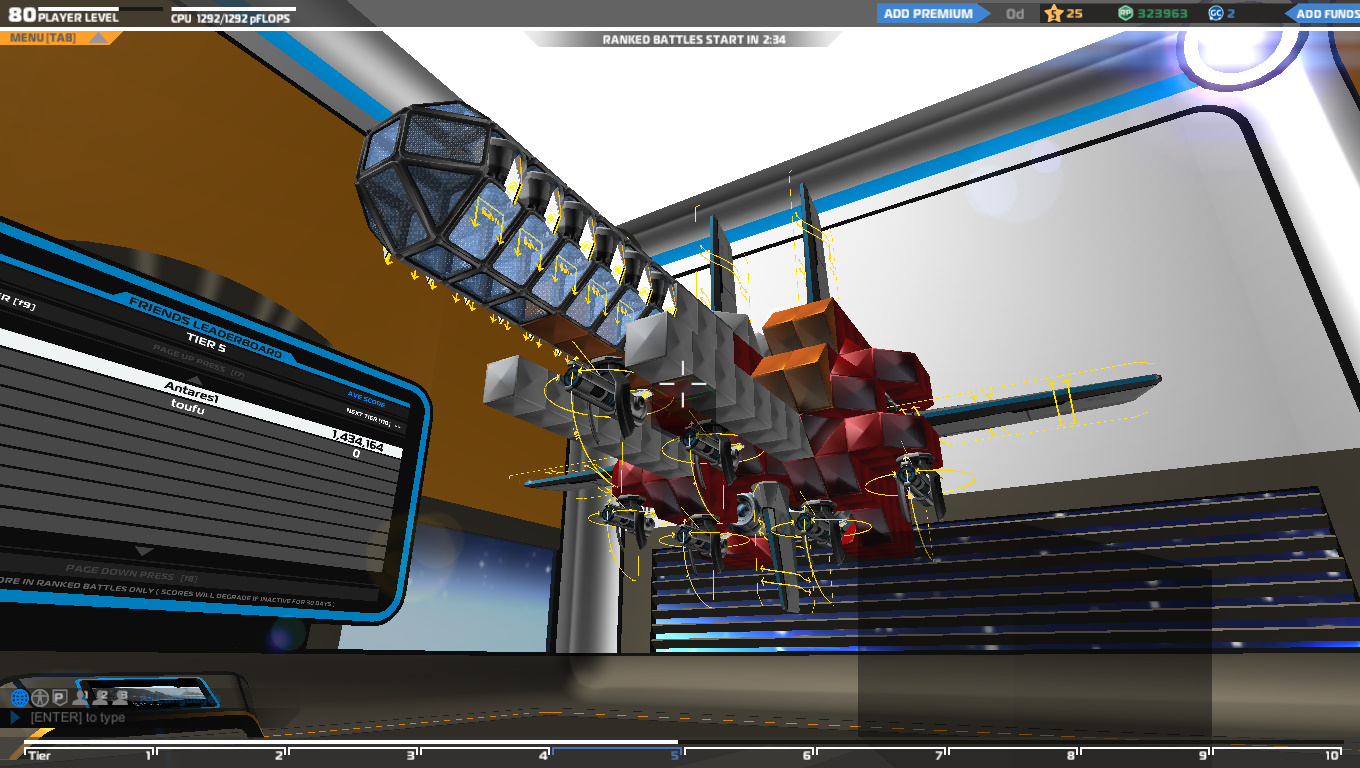Select the humanoid figure chat channel icon
Image resolution: width=1360 pixels, height=768 pixels.
[x=40, y=698]
